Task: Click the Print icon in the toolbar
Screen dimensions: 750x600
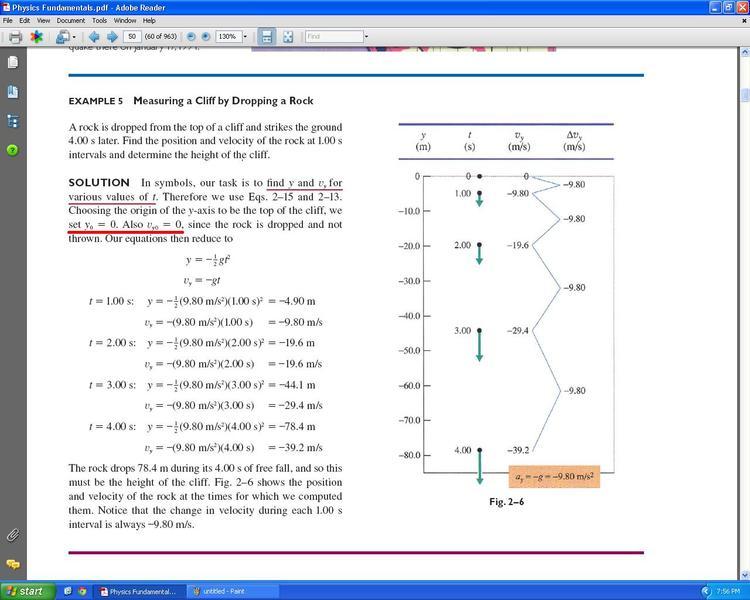Action: tap(15, 37)
